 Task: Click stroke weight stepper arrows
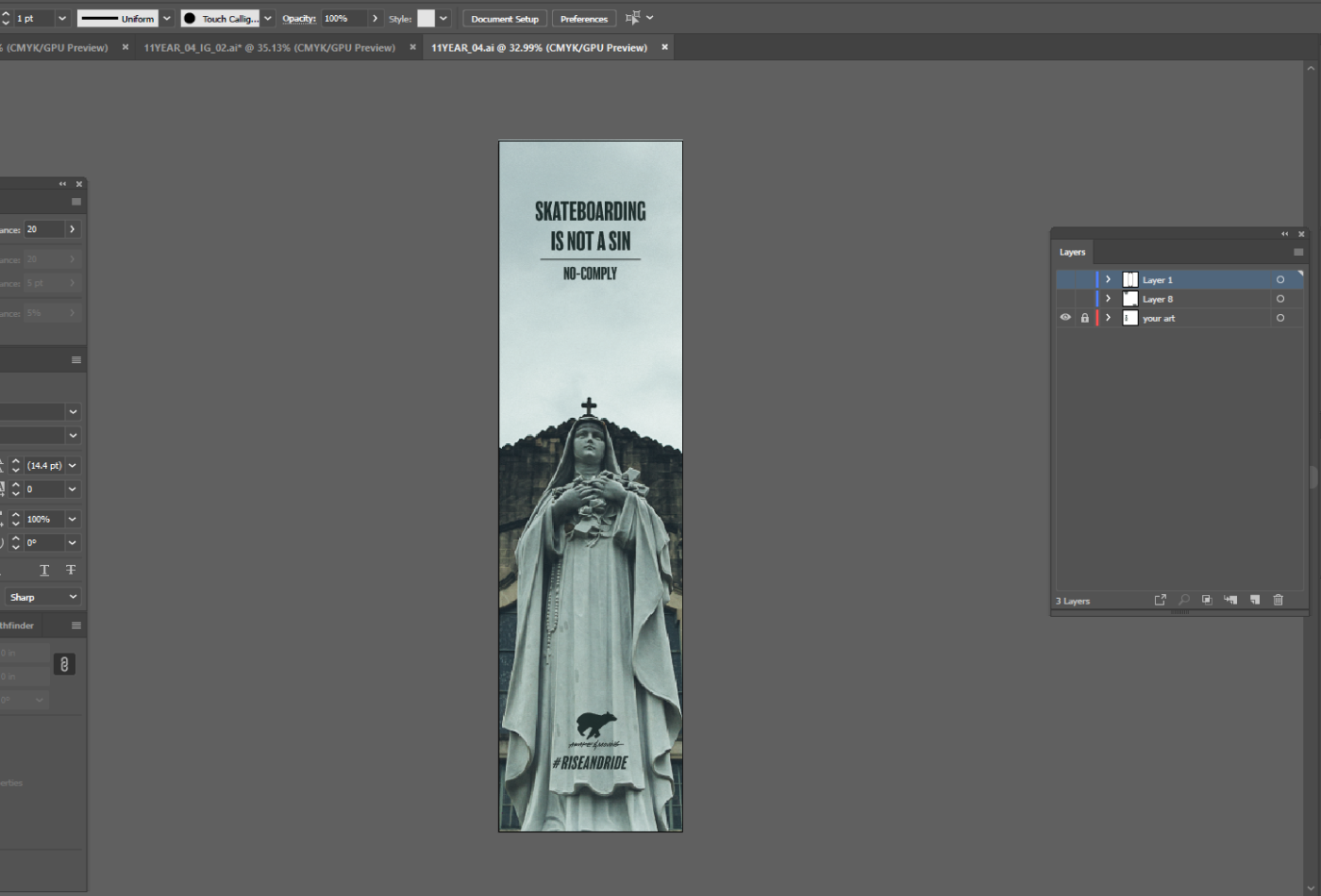point(5,18)
